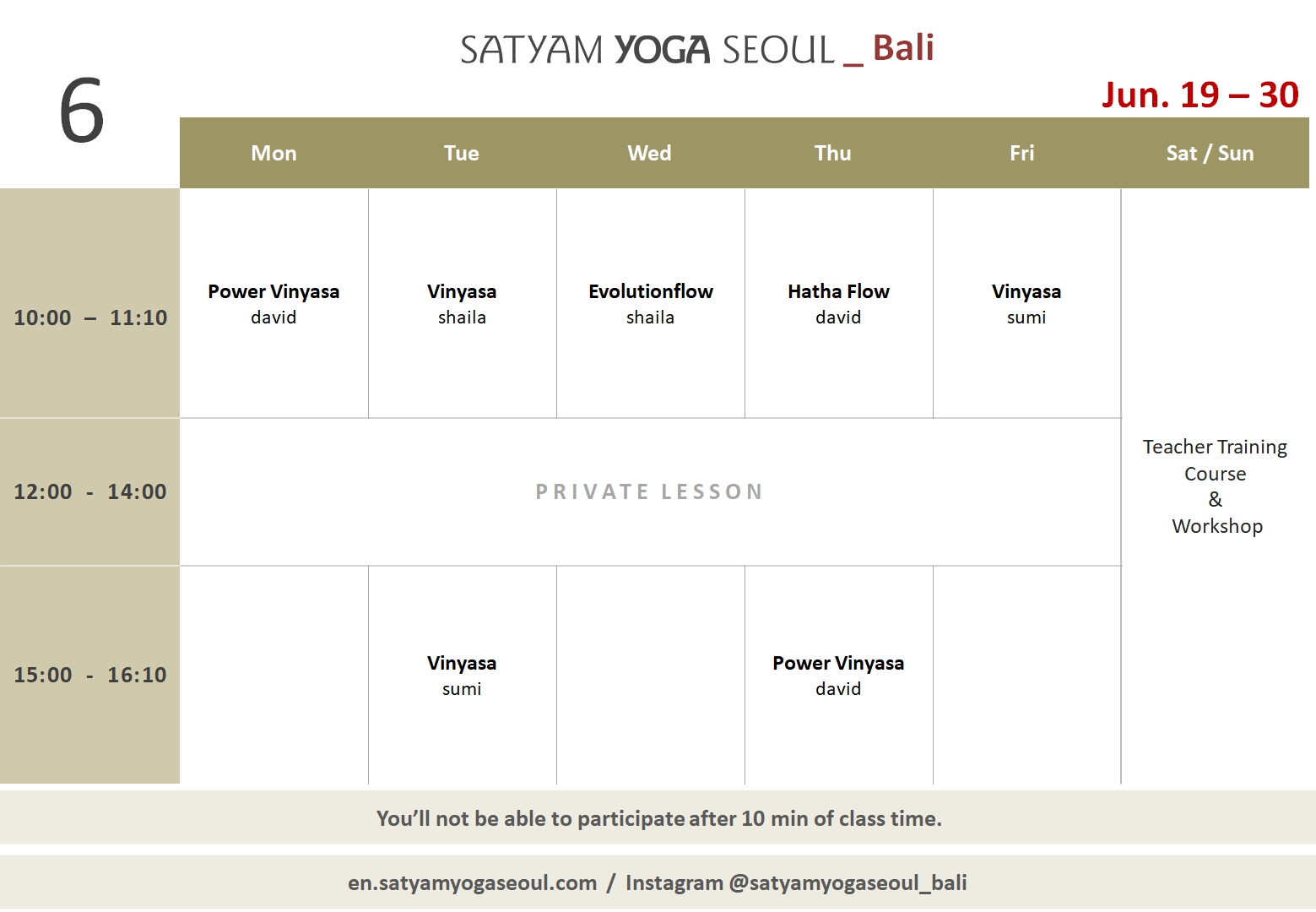
Task: Select the Teacher Training Course & Workshop text
Action: pyautogui.click(x=1216, y=486)
